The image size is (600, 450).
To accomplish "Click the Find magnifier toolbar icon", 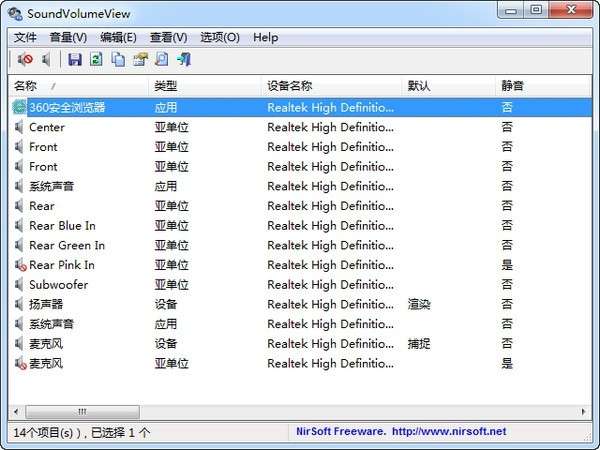I will [x=162, y=59].
